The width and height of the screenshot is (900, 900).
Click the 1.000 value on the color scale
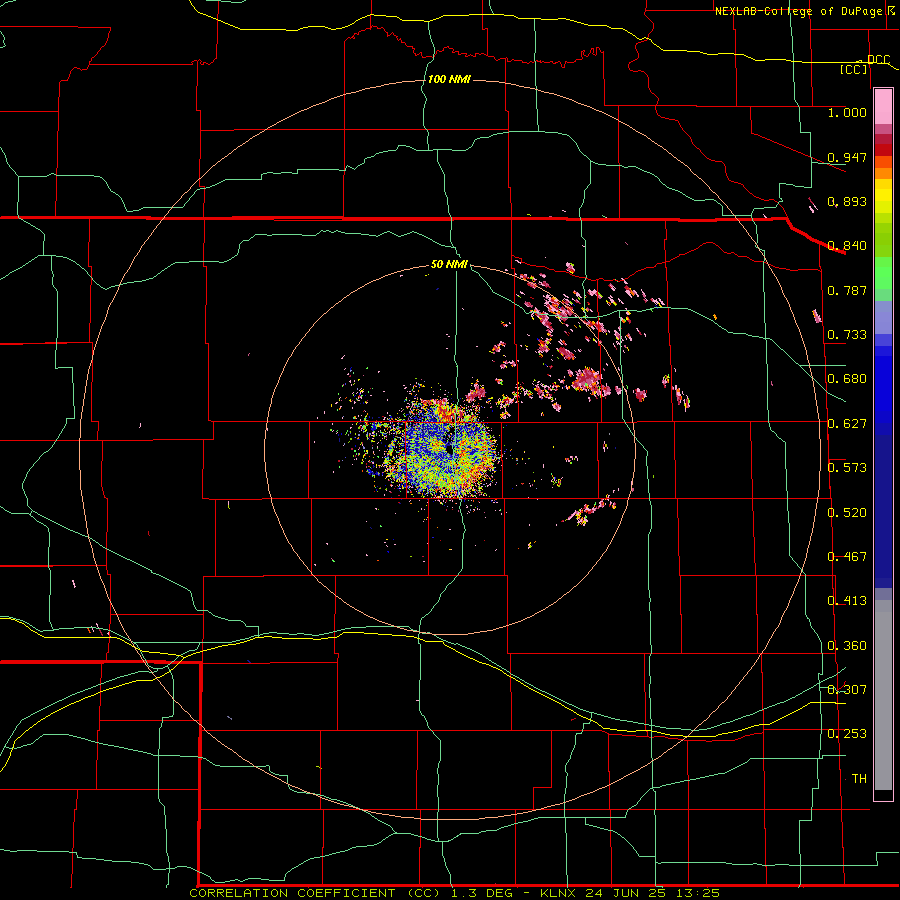847,112
